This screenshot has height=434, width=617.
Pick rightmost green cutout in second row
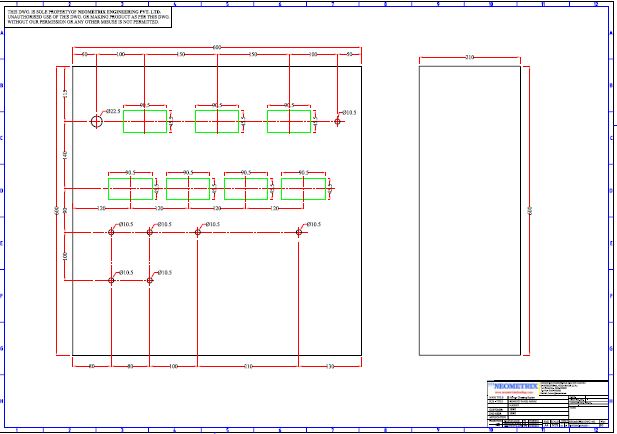302,189
